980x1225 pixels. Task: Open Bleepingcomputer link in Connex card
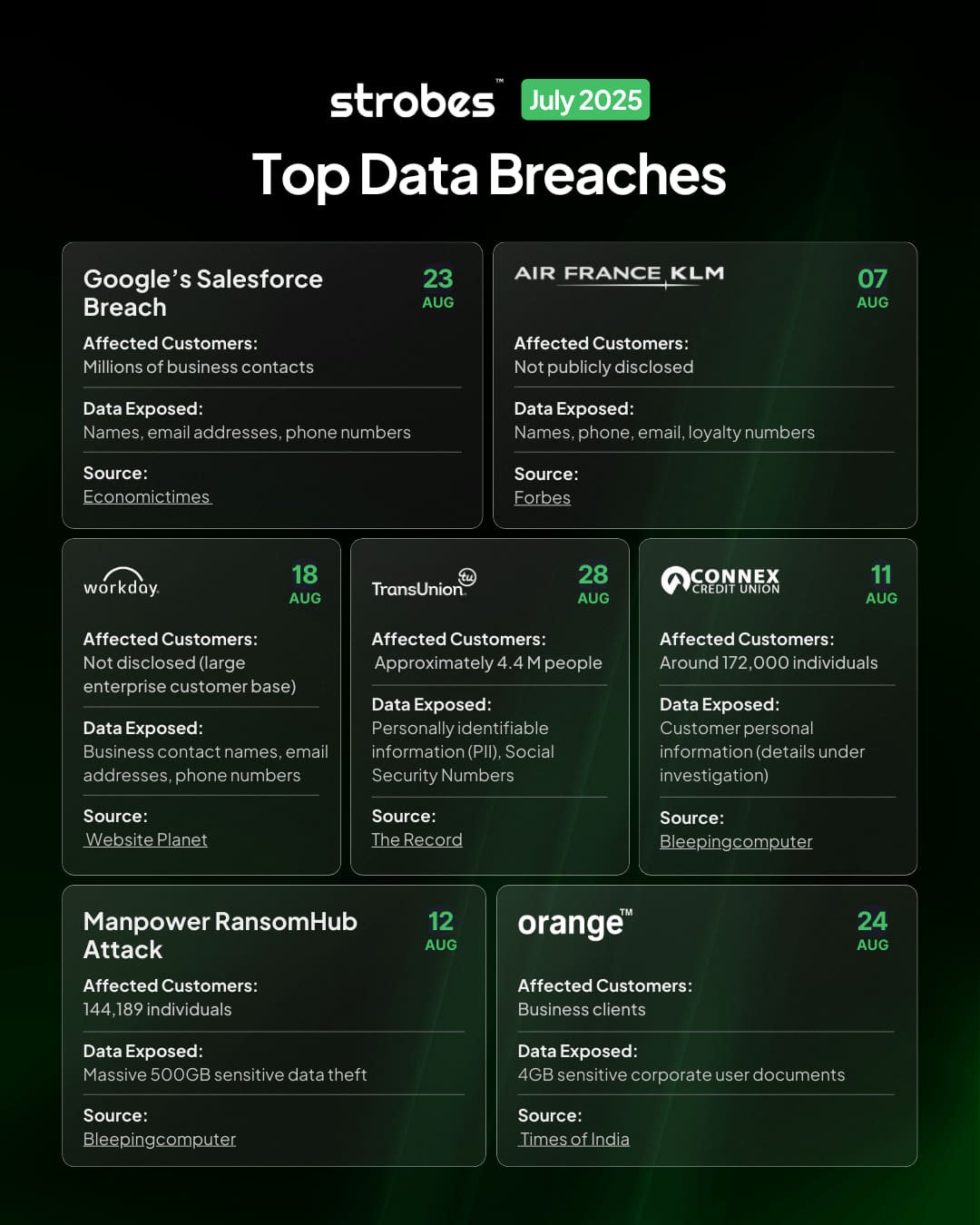(x=736, y=842)
